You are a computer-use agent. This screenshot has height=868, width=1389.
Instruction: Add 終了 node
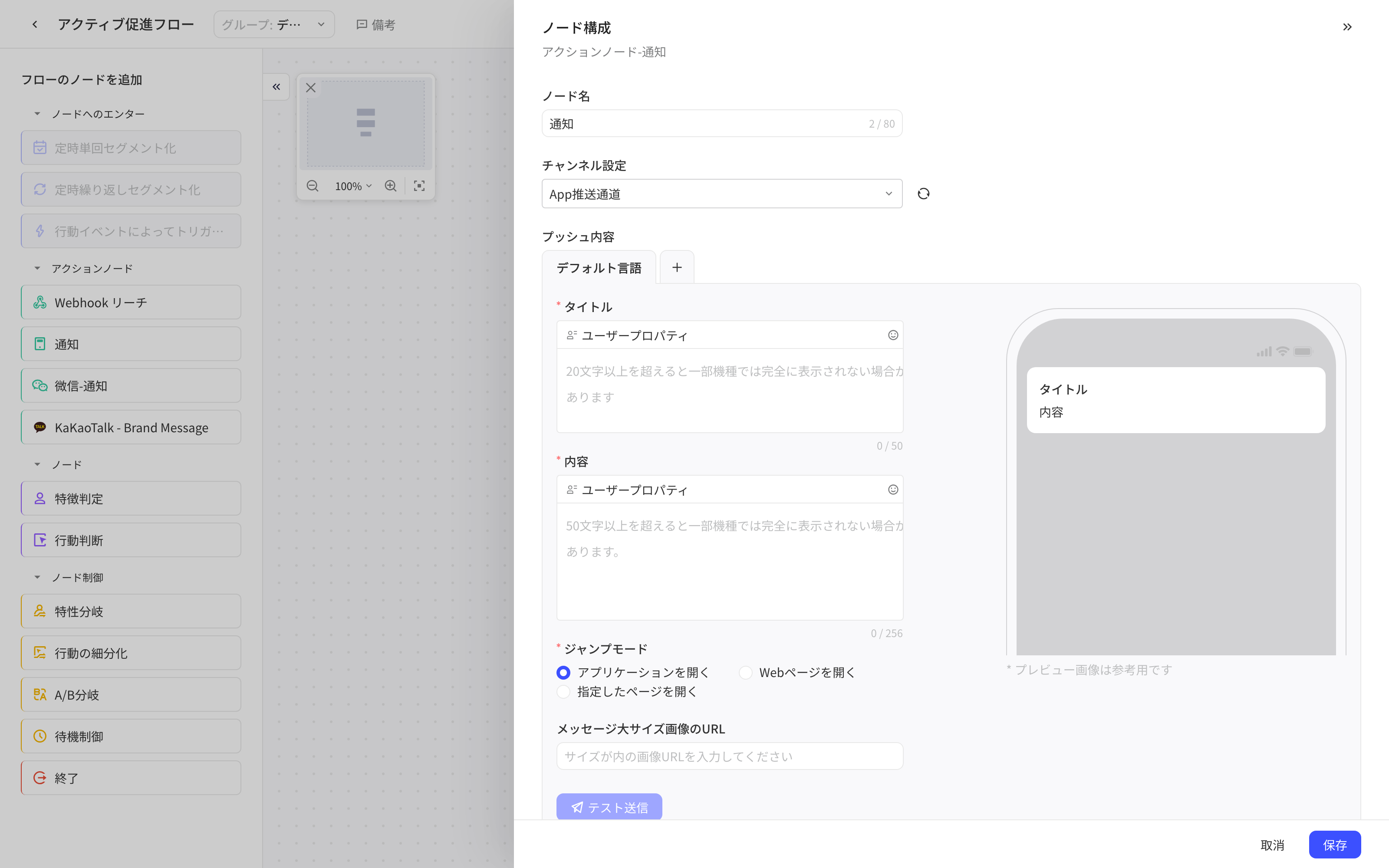coord(131,779)
